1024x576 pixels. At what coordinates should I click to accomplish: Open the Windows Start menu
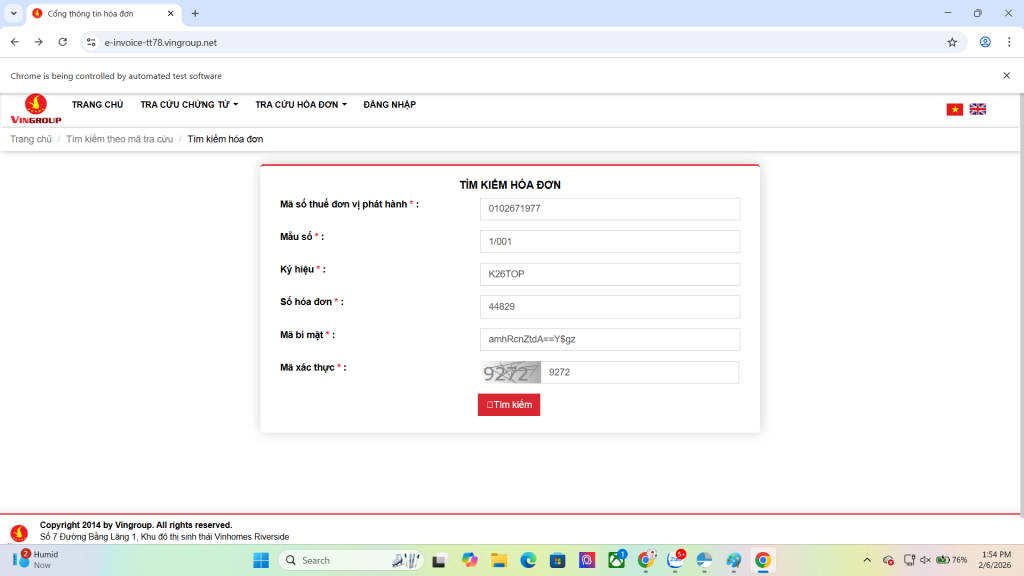click(x=260, y=560)
